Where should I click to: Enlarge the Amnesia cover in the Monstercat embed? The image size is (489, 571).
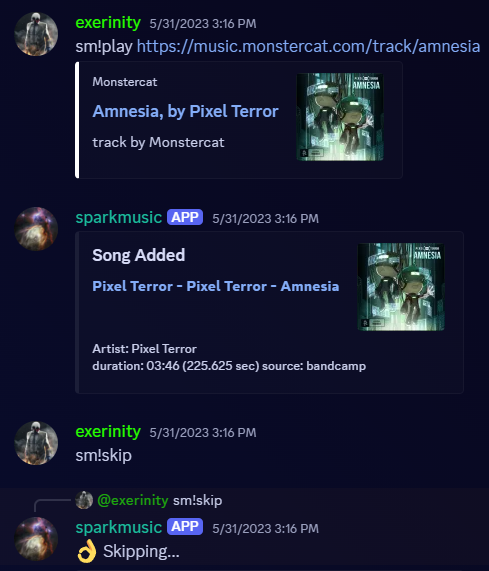point(340,117)
